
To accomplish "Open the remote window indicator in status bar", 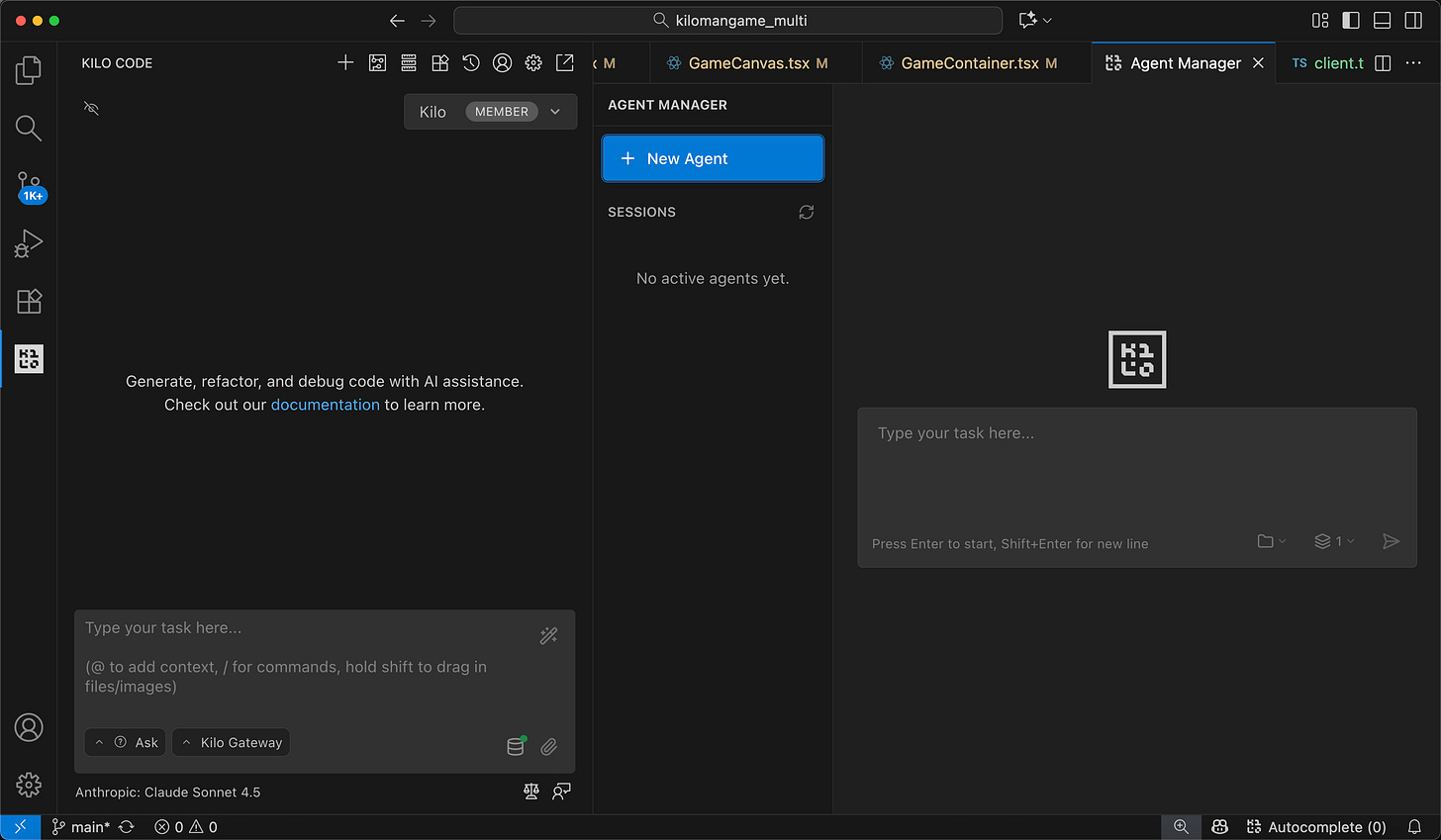I will (x=20, y=827).
